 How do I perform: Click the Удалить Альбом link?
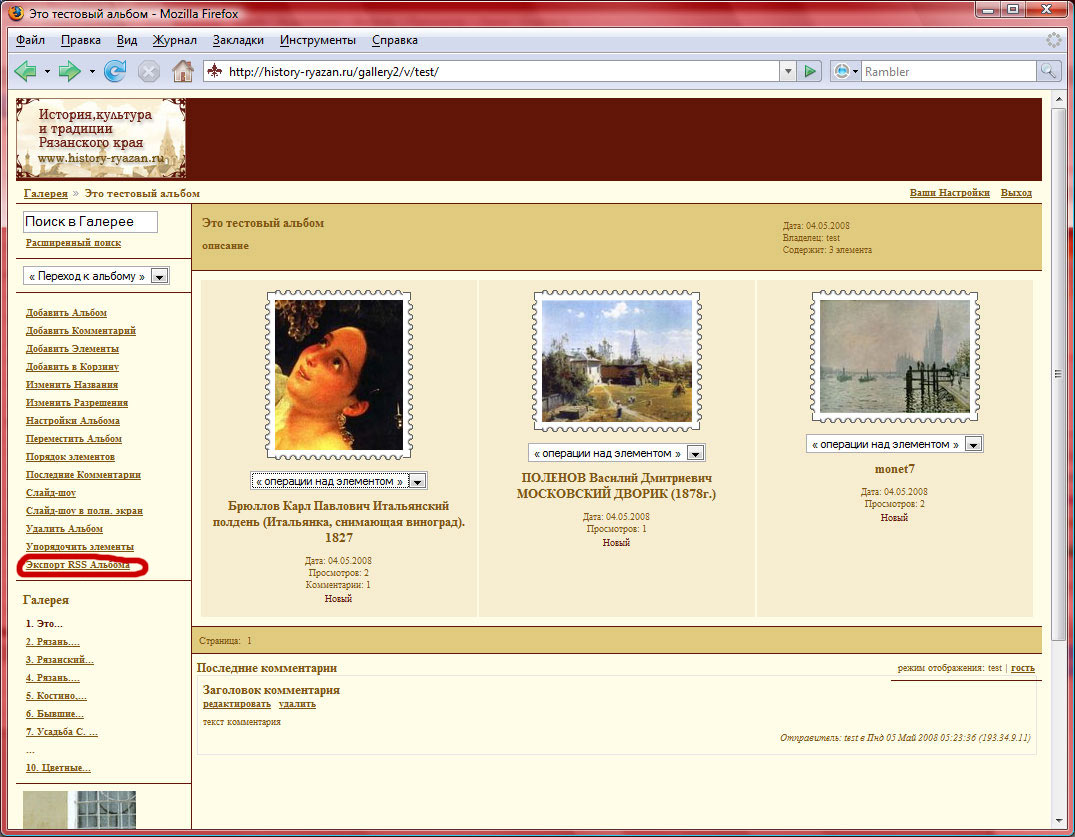(64, 529)
